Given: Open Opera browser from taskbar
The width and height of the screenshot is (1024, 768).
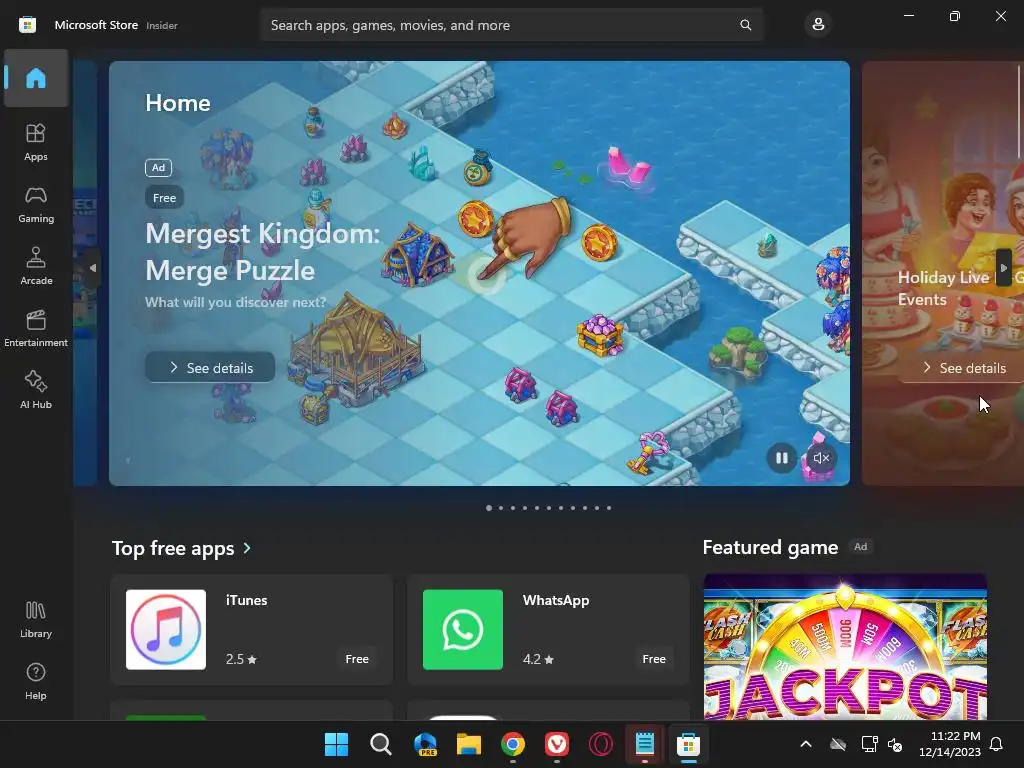Looking at the screenshot, I should [x=601, y=744].
